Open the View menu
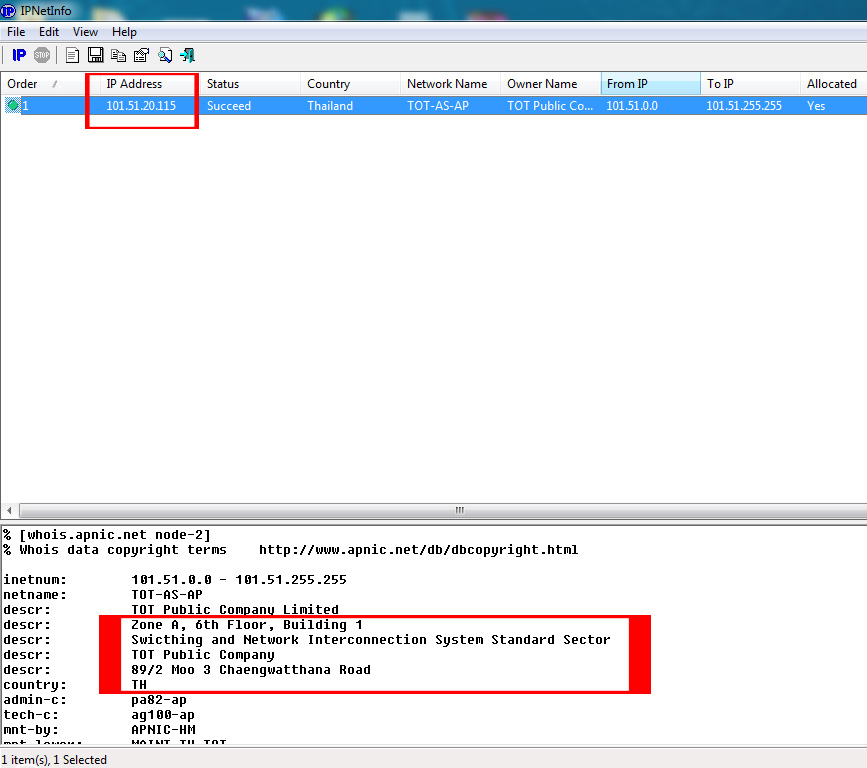Image resolution: width=867 pixels, height=768 pixels. tap(85, 32)
